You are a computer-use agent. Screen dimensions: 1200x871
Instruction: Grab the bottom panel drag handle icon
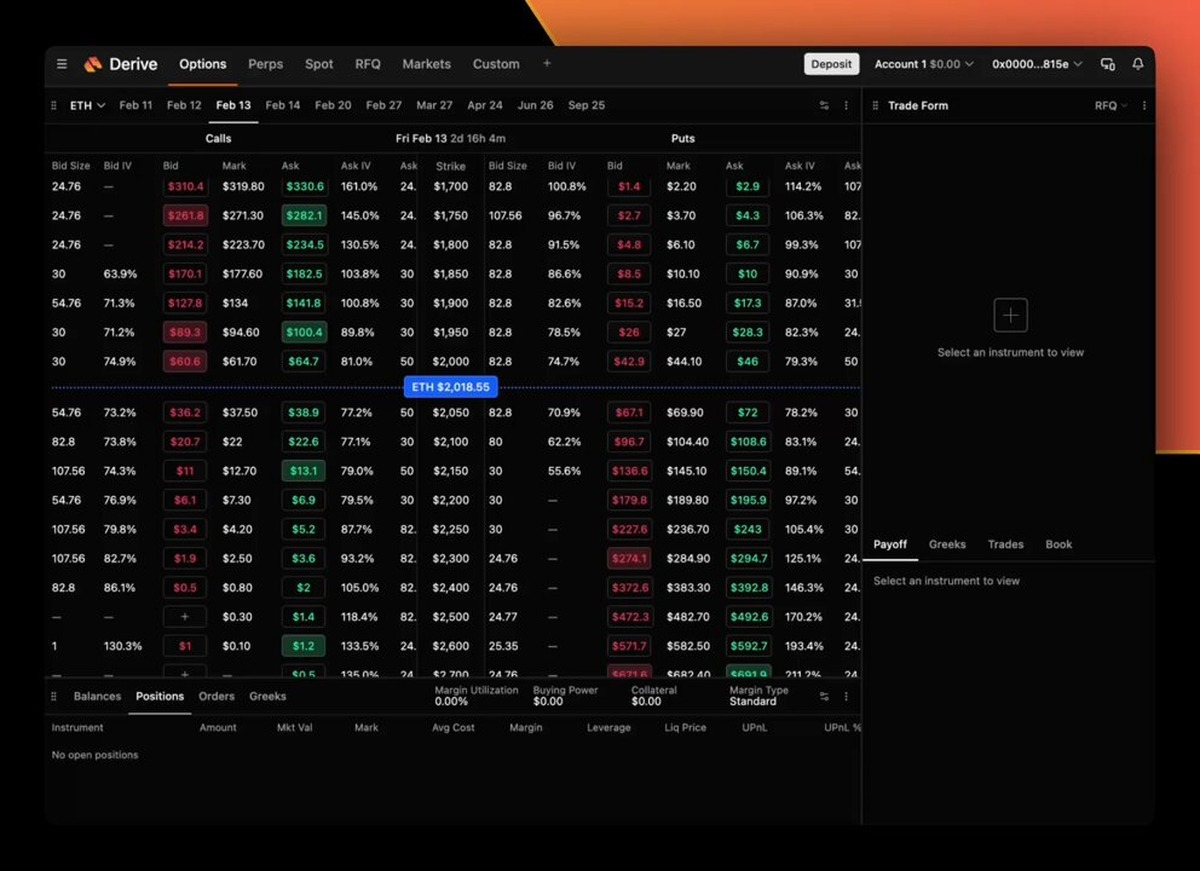56,696
